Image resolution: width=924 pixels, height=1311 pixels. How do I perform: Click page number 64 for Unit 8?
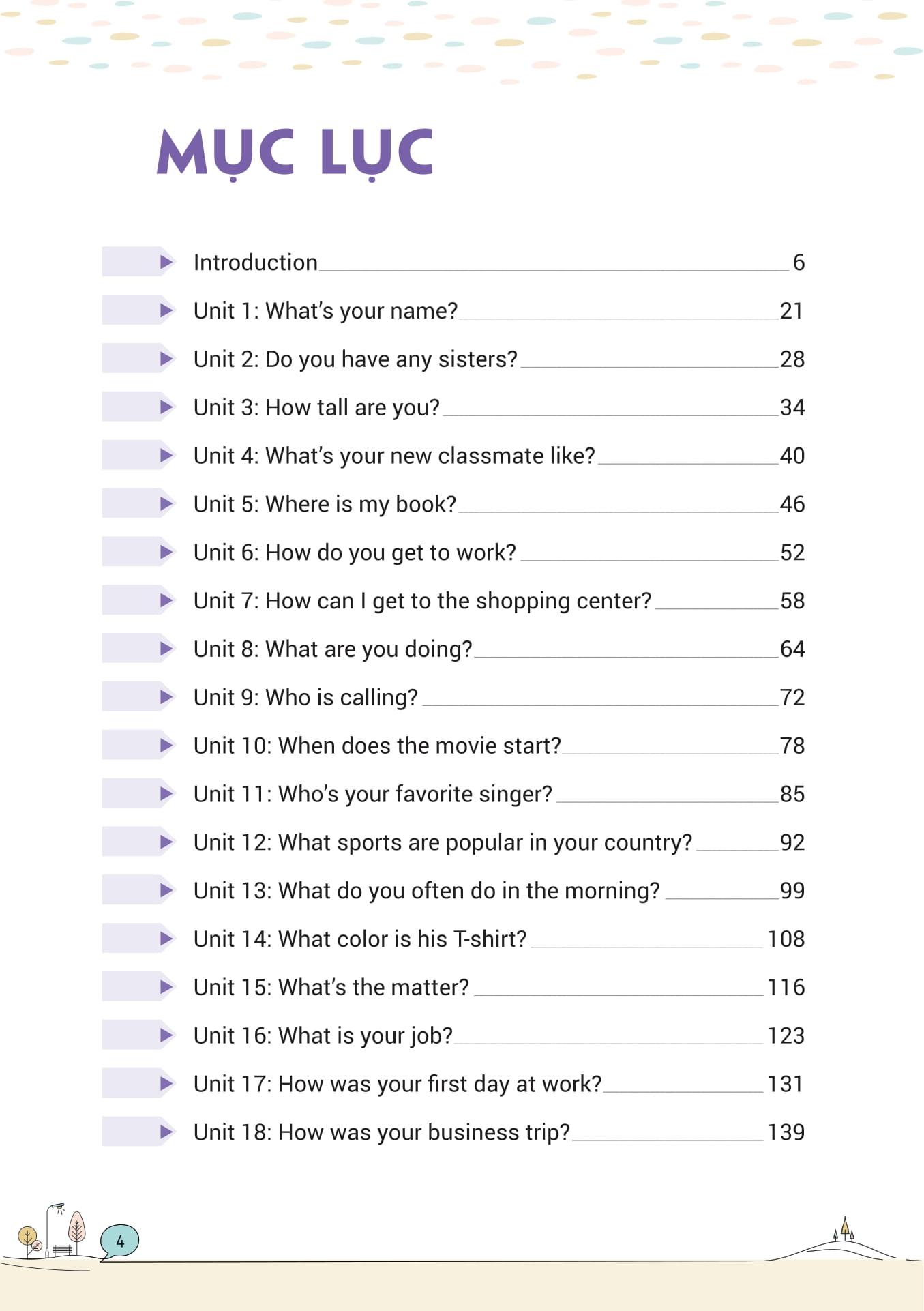792,649
